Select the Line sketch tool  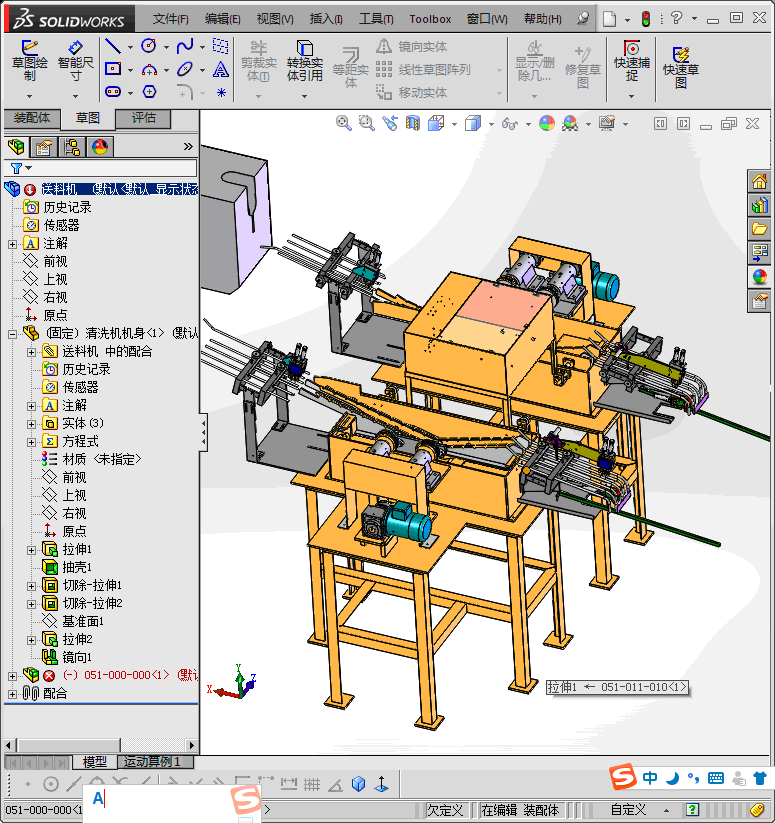[x=113, y=47]
